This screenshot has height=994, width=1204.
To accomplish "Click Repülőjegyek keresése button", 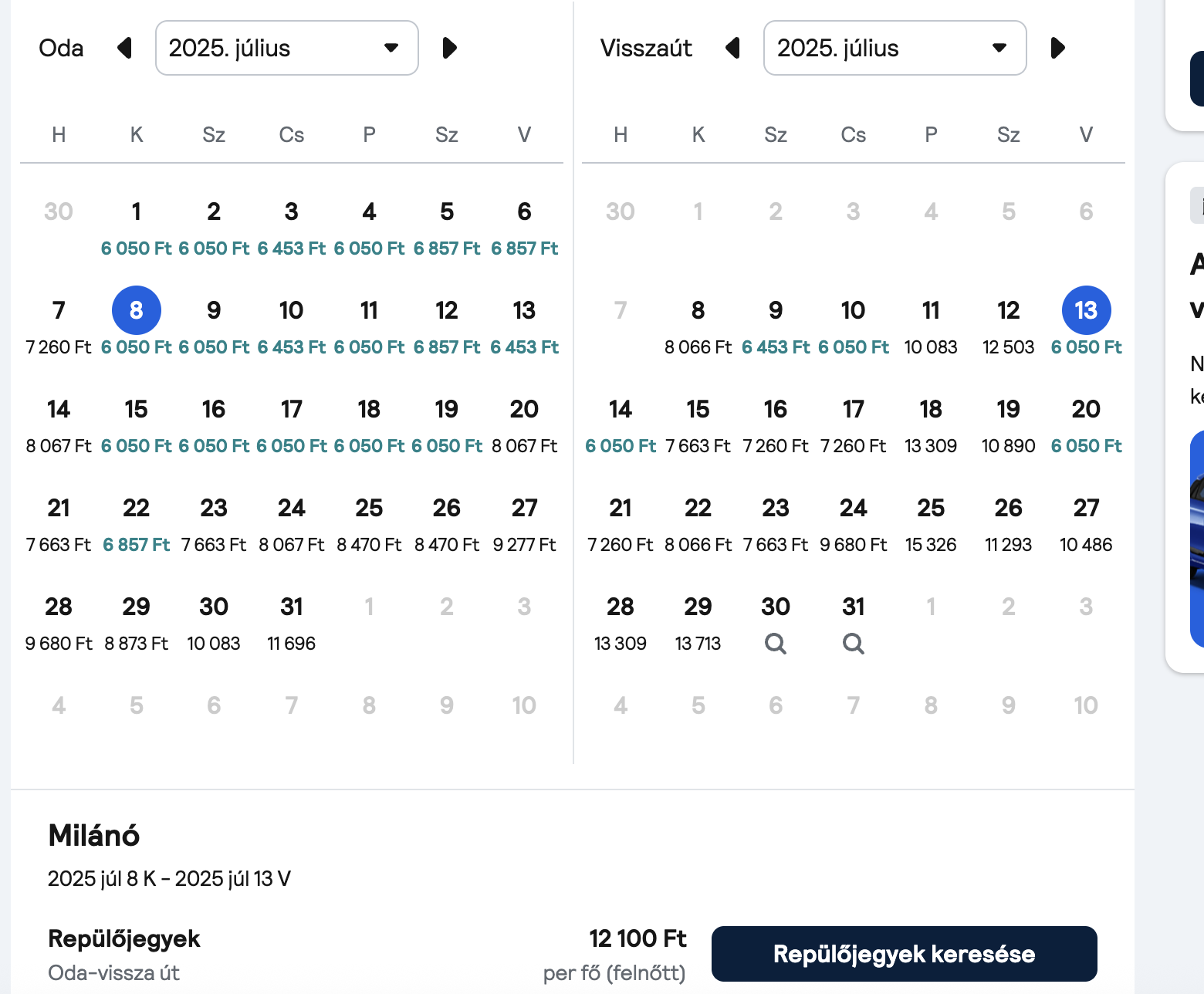I will (904, 954).
